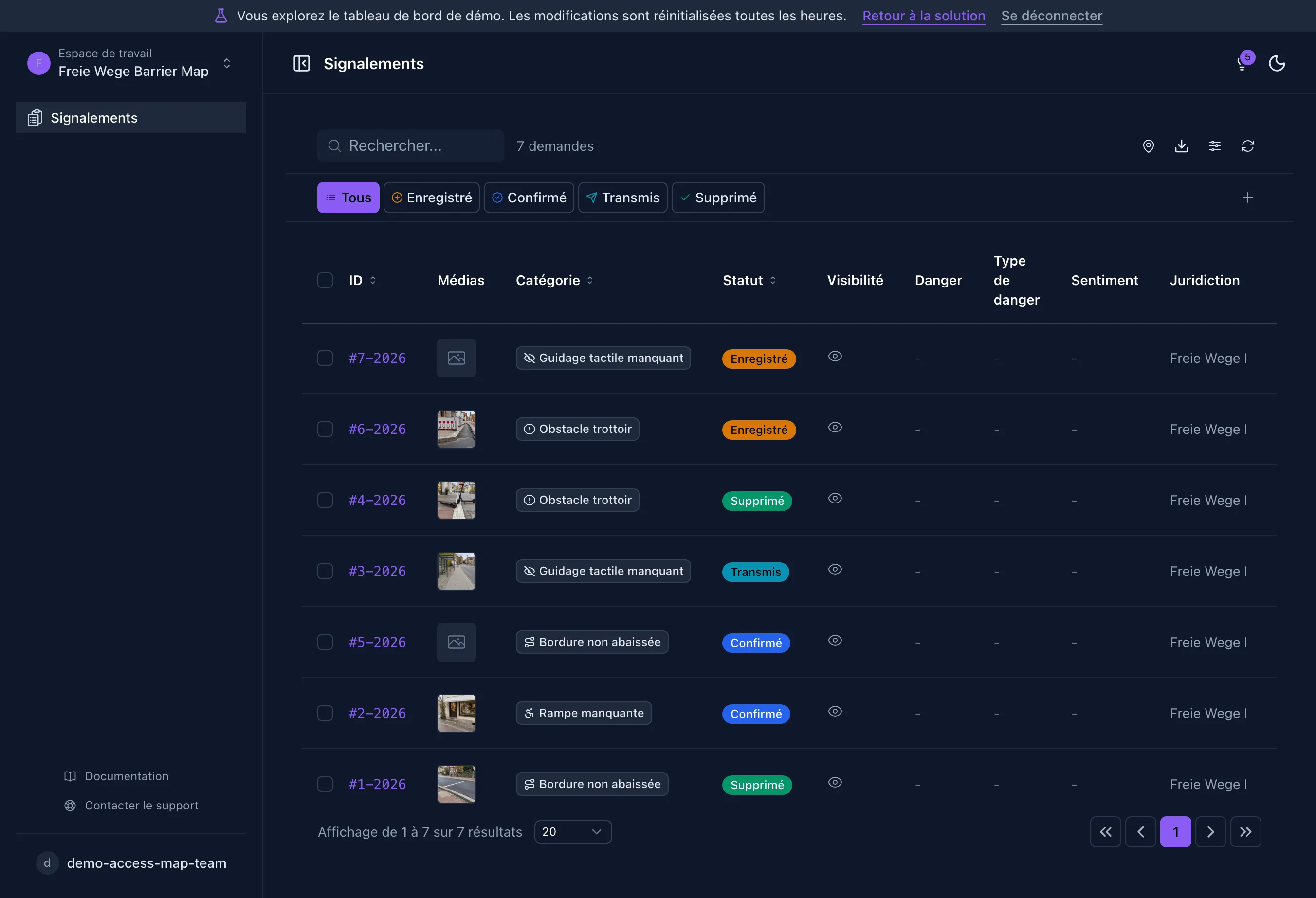Sort by Catégorie column
The image size is (1316, 898).
(x=554, y=280)
